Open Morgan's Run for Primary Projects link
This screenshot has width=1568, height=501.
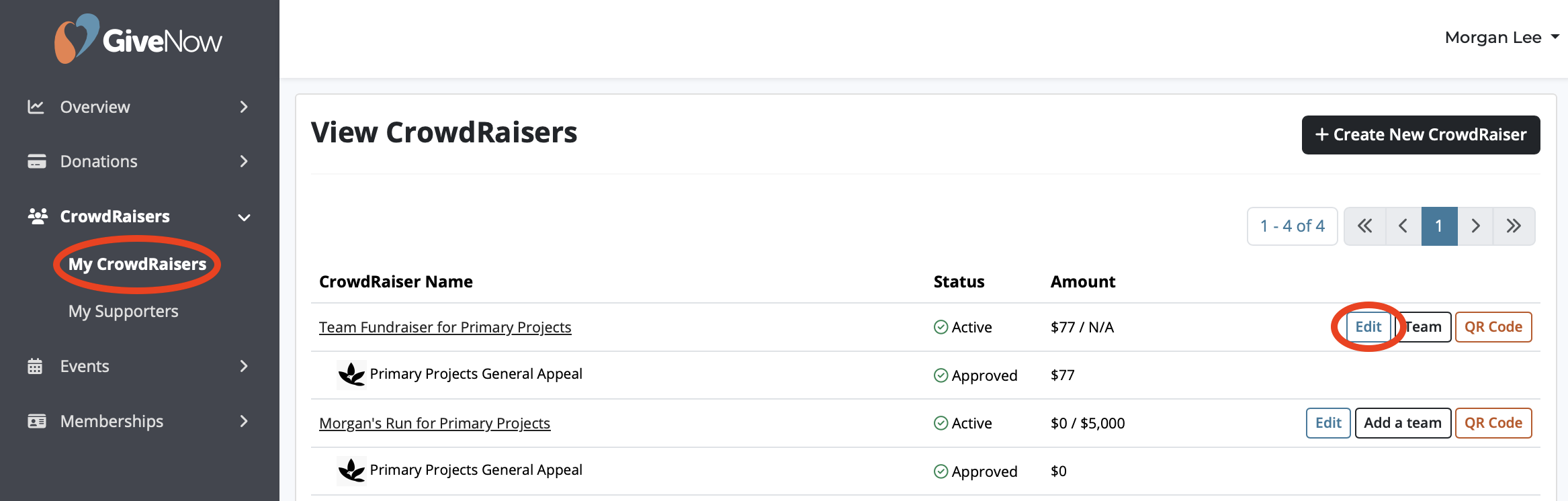pos(435,423)
